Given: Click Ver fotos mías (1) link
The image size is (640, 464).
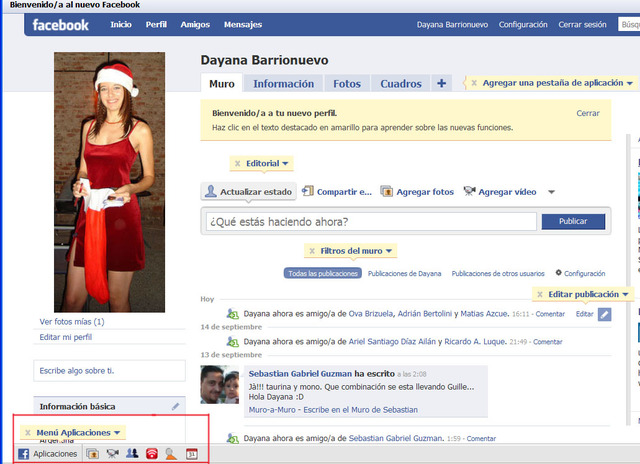Looking at the screenshot, I should [x=72, y=322].
